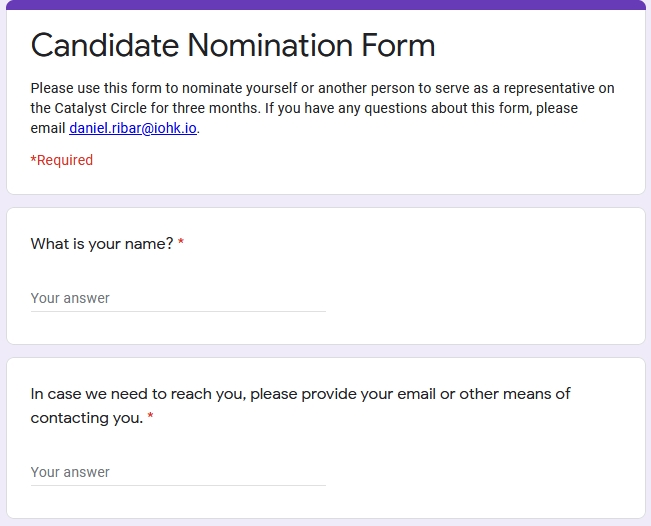Viewport: 651px width, 526px height.
Task: Click the purple header bar atop the form
Action: click(325, 5)
